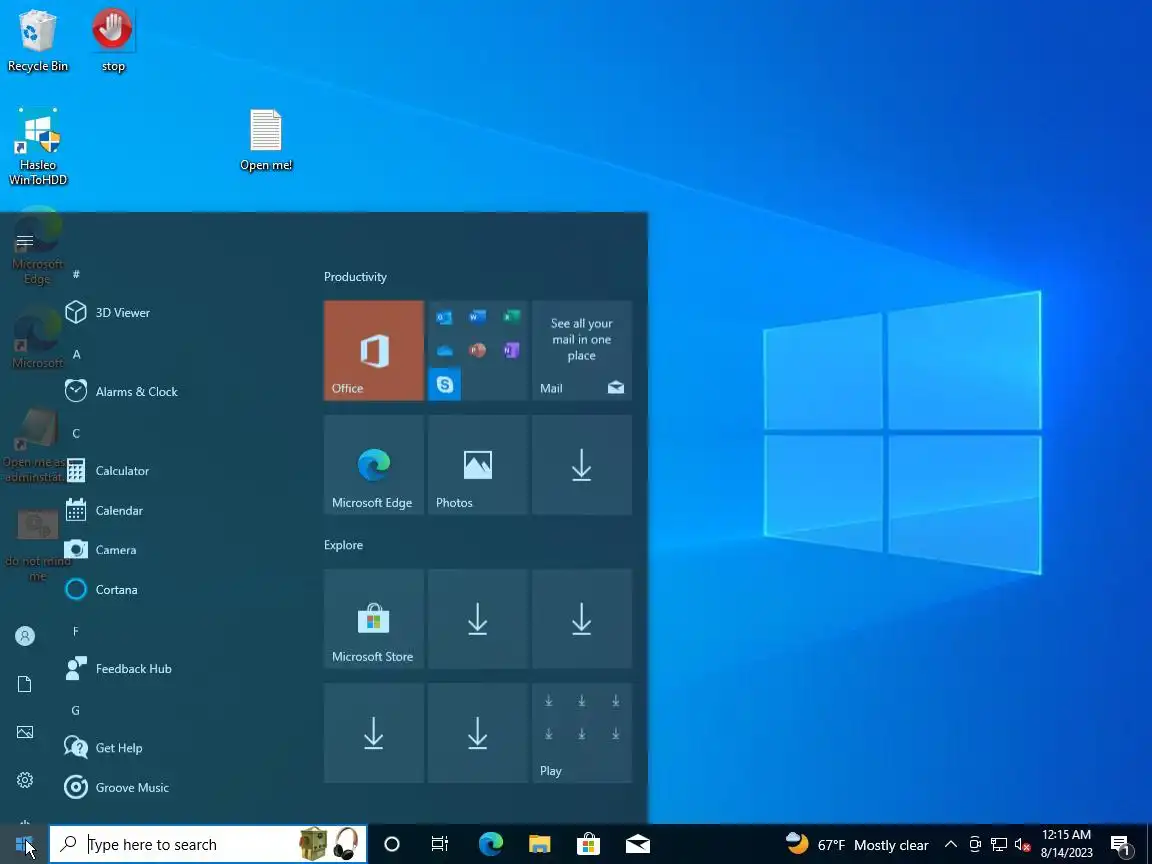1152x864 pixels.
Task: Expand the Start menu hamburger button
Action: (x=25, y=241)
